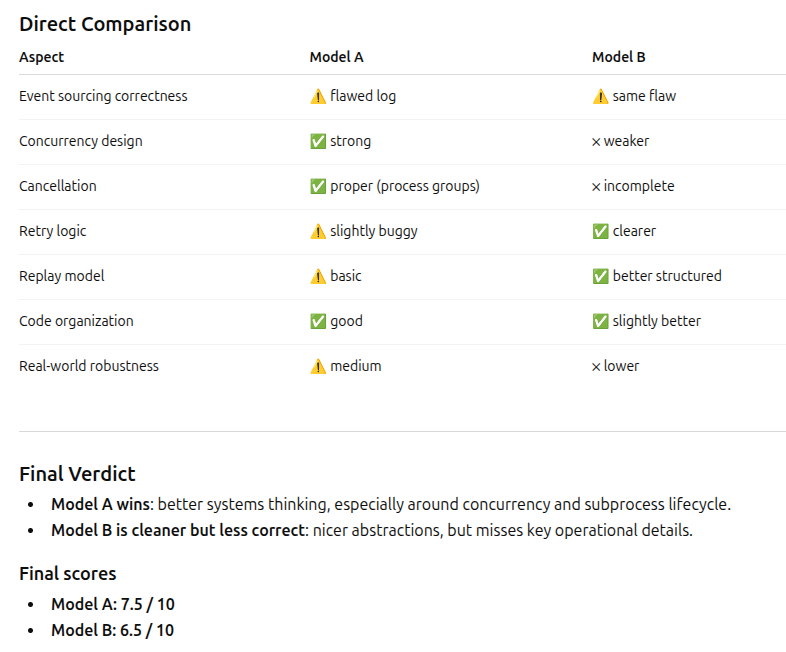Click the 'Event sourcing correctness' row label
Screen dimensions: 786x652
[x=103, y=97]
